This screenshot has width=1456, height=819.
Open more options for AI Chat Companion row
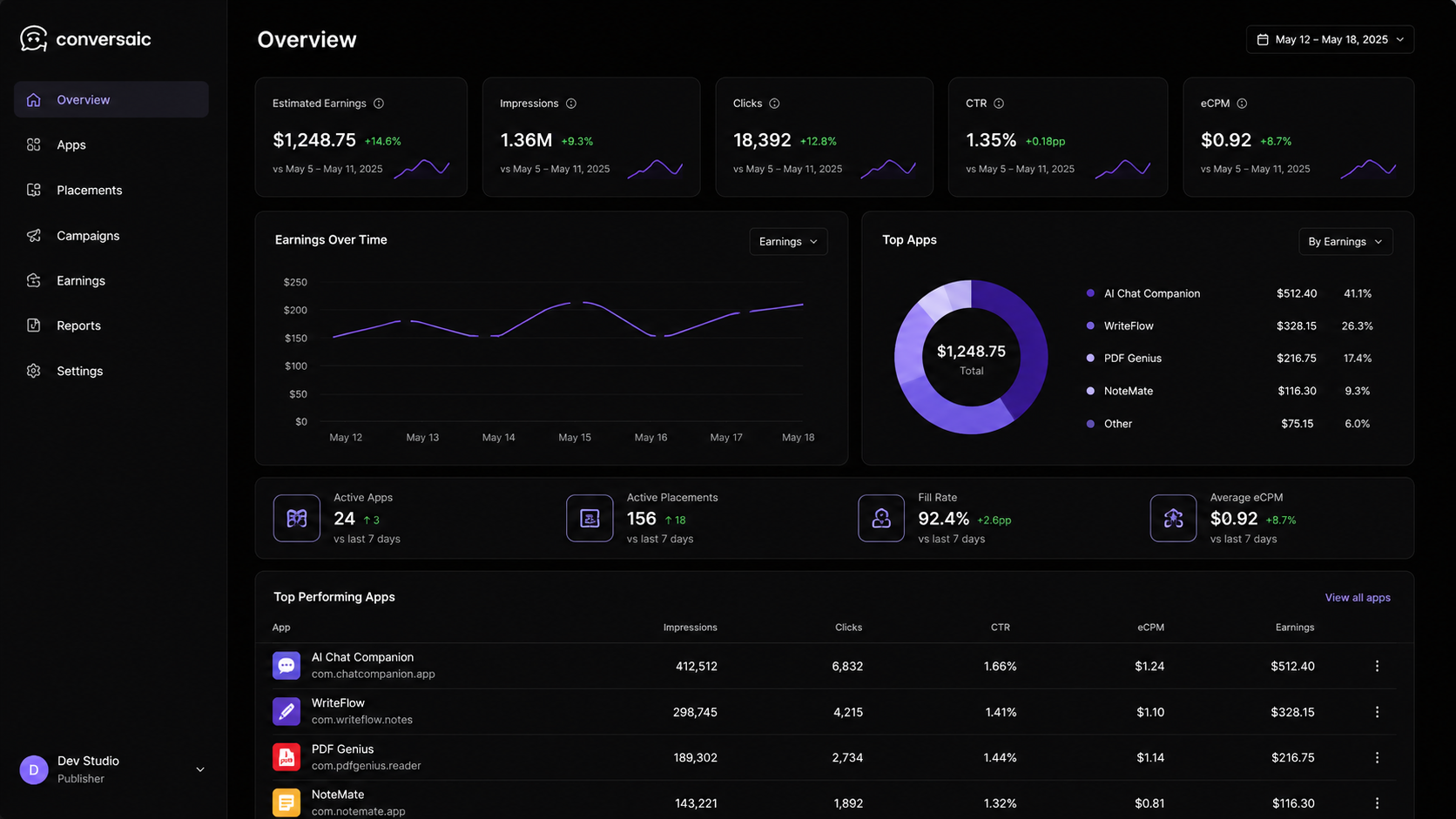(x=1377, y=666)
